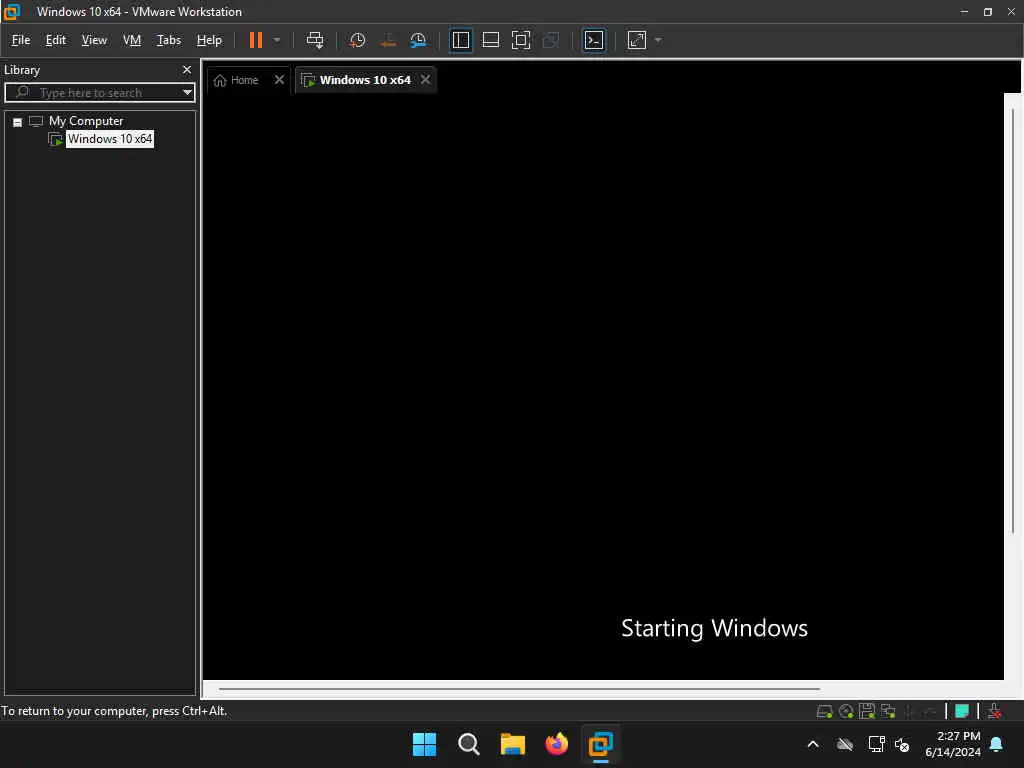1024x768 pixels.
Task: Send Ctrl+Alt+Del to the virtual machine
Action: pyautogui.click(x=315, y=40)
